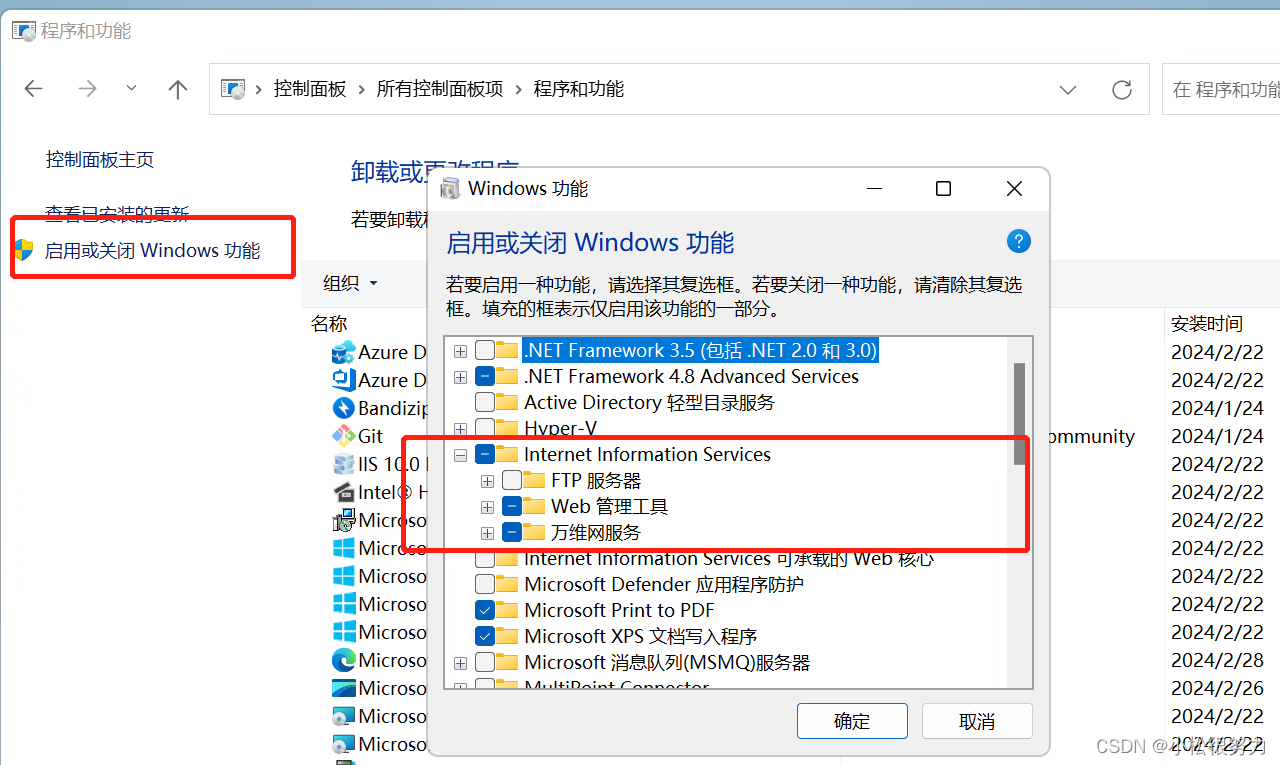Uncheck Microsoft Print to PDF
This screenshot has width=1280, height=765.
[x=484, y=610]
